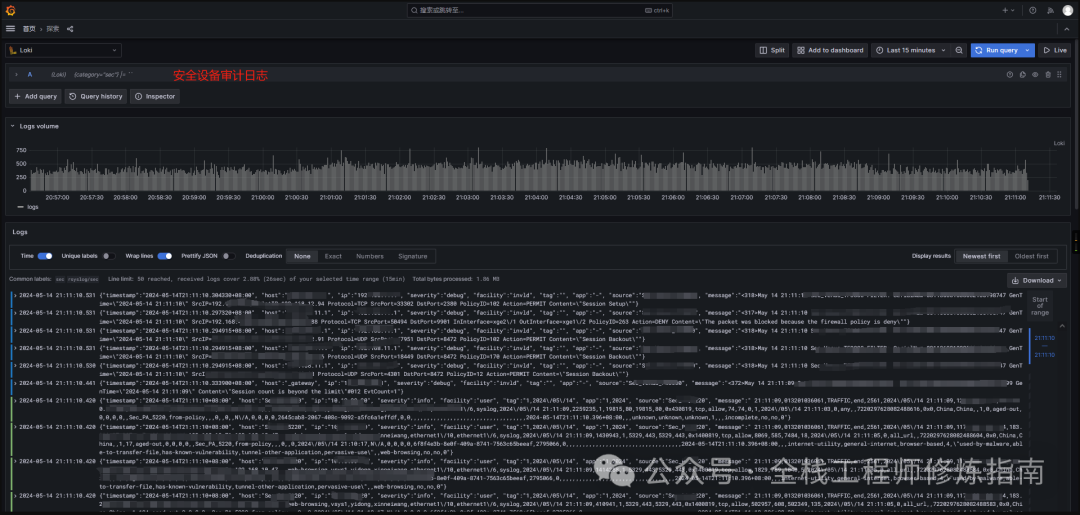
Task: Click the Common labels 'rsyslog/sec' tag
Action: click(x=83, y=280)
